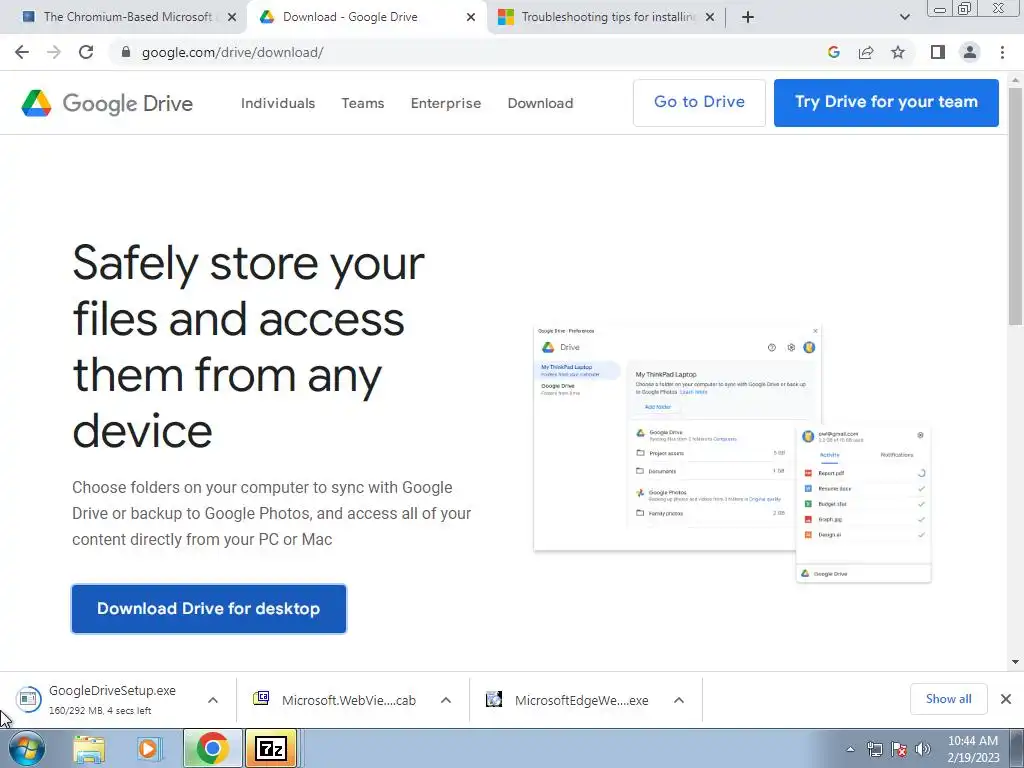This screenshot has width=1024, height=768.
Task: Open Windows Explorer from taskbar
Action: [x=89, y=748]
